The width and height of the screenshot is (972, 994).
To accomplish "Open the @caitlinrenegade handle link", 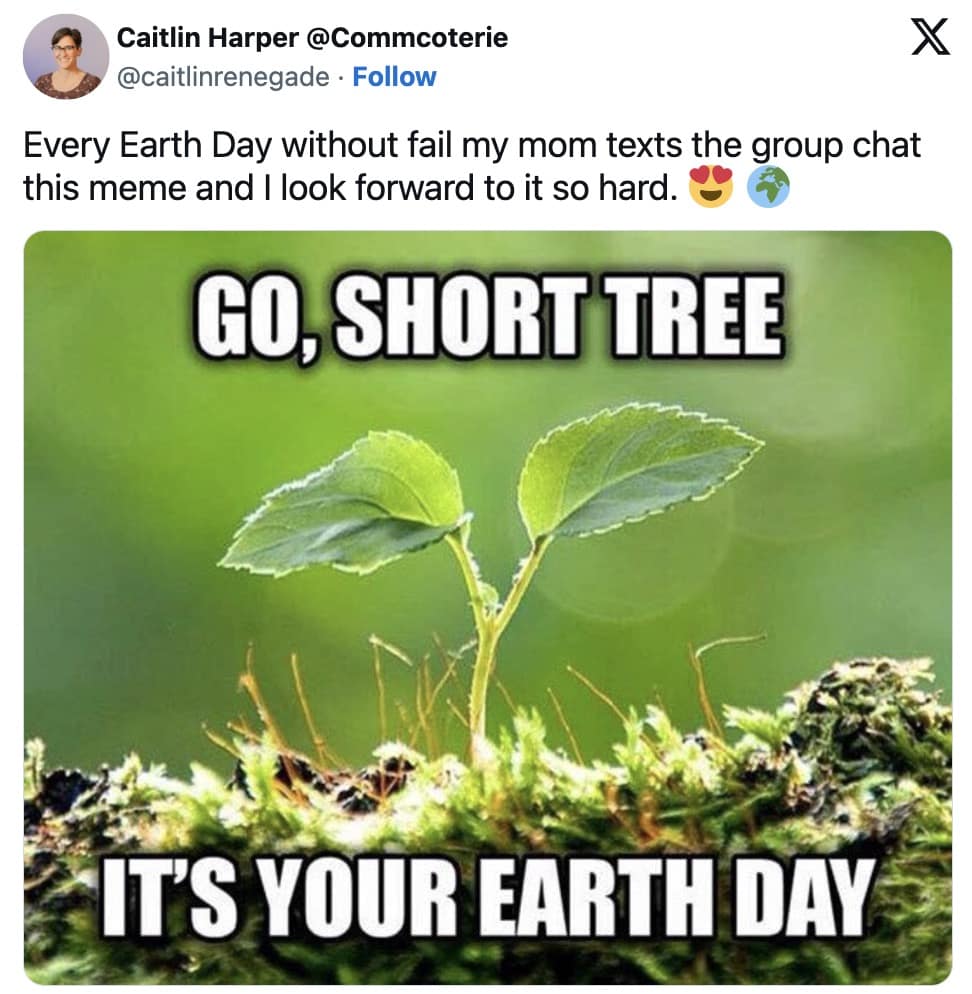I will point(223,77).
